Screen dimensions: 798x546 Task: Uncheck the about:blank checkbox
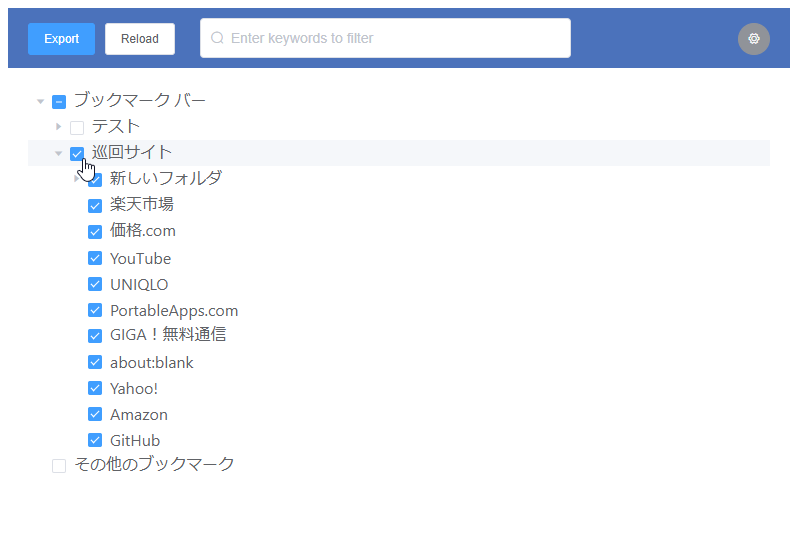pos(95,362)
